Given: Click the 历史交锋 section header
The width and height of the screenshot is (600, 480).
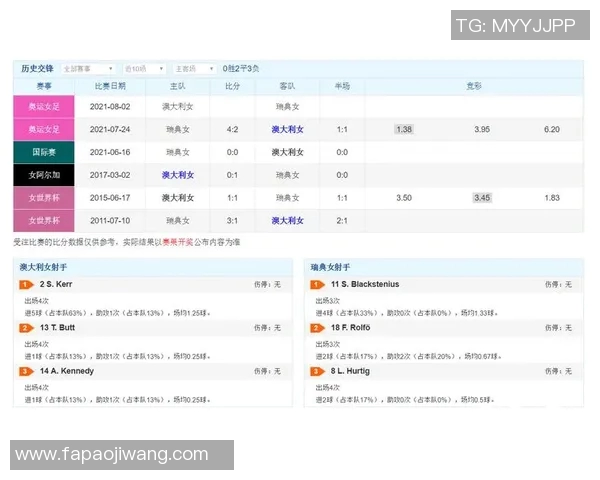Looking at the screenshot, I should tap(38, 69).
